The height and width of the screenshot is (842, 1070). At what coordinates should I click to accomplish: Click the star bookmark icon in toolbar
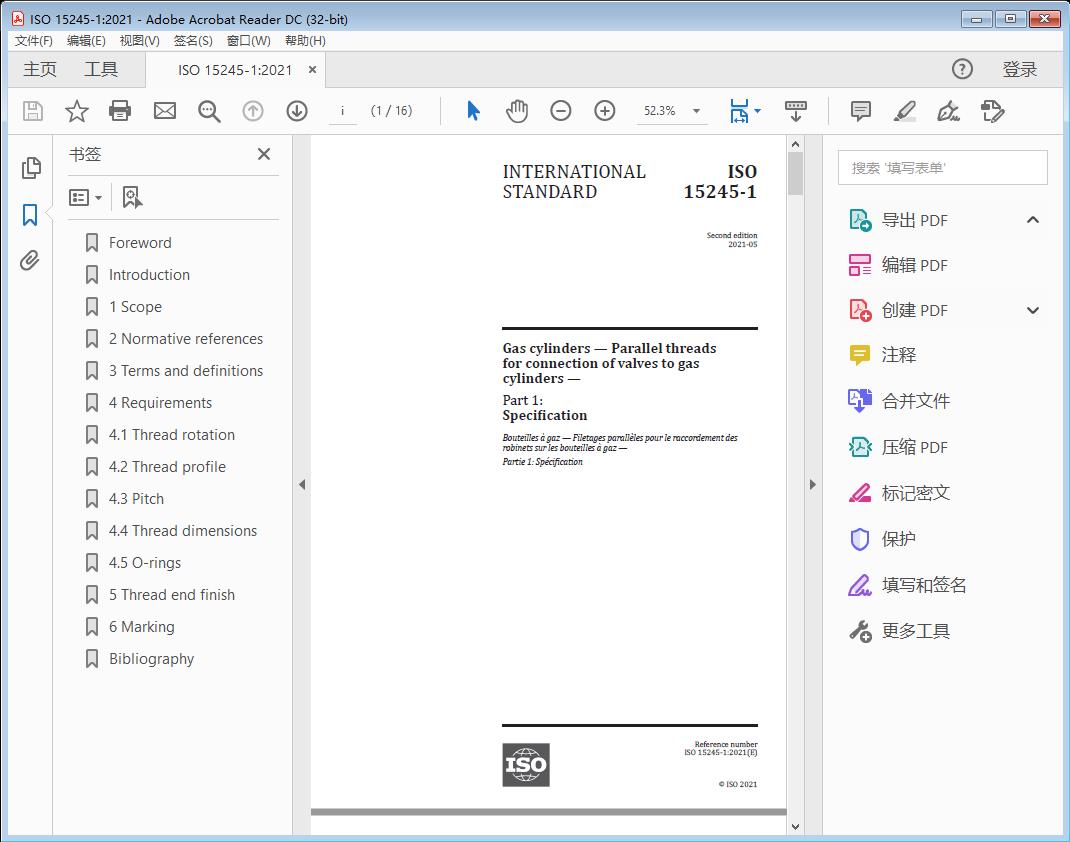pyautogui.click(x=76, y=111)
